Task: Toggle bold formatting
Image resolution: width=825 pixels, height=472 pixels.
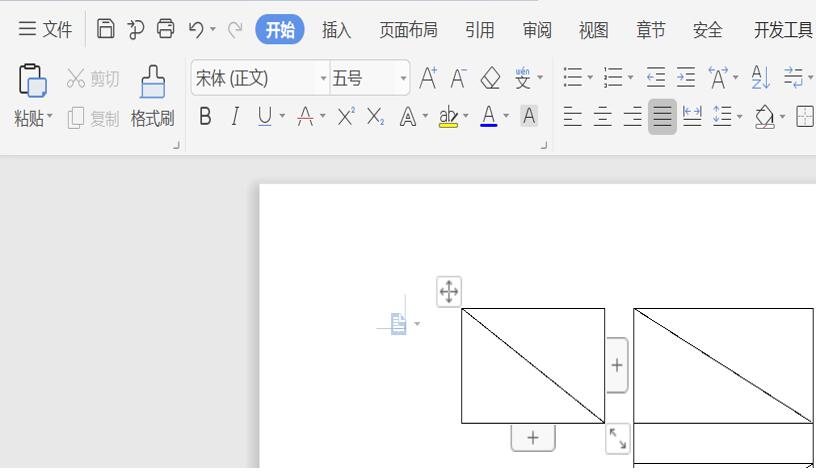Action: coord(205,116)
